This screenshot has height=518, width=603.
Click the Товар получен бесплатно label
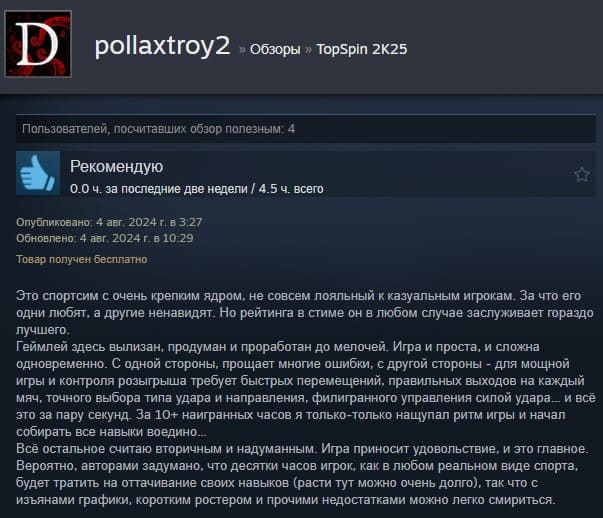[82, 259]
